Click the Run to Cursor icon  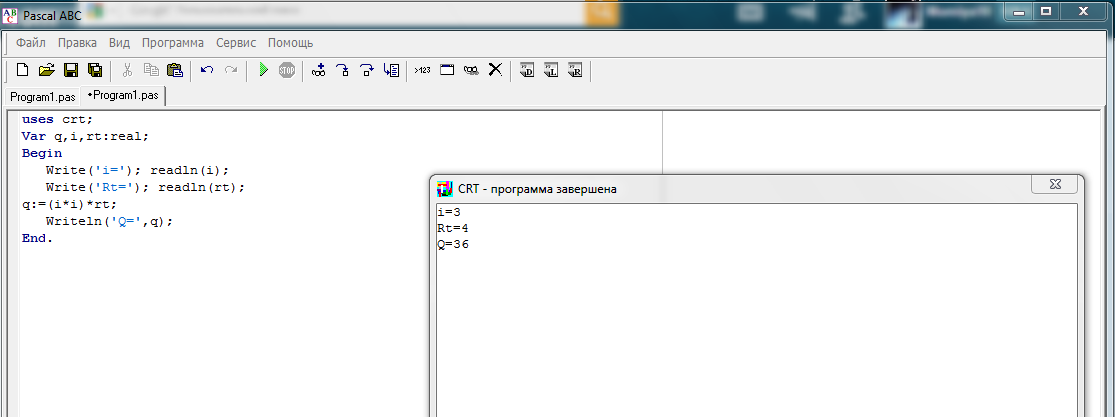pos(391,70)
